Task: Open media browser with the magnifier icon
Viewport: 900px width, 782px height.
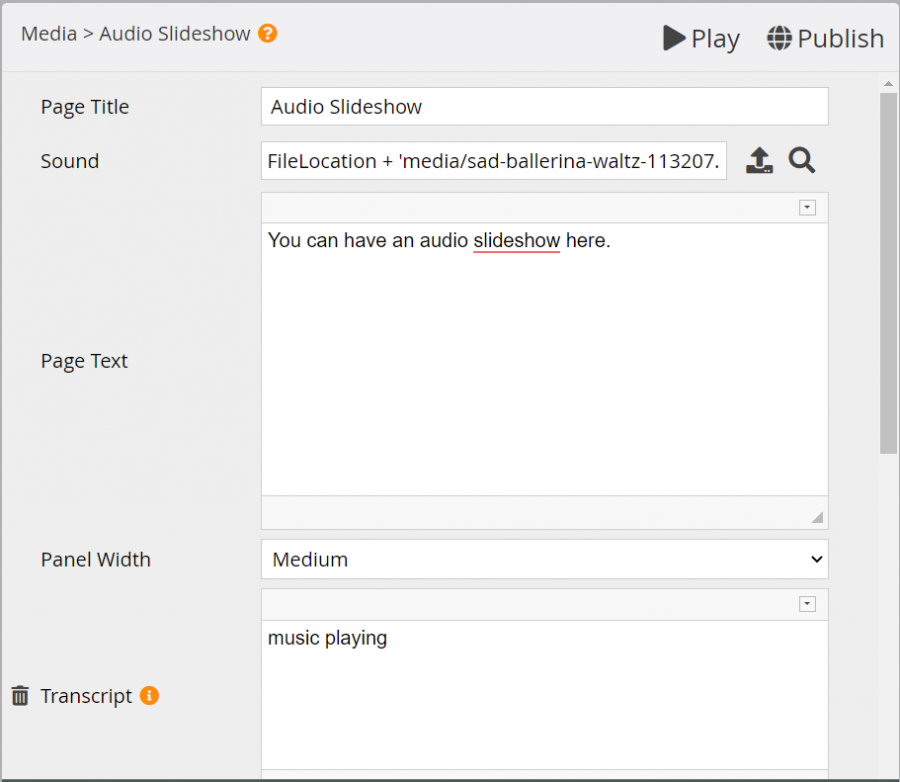Action: tap(801, 160)
